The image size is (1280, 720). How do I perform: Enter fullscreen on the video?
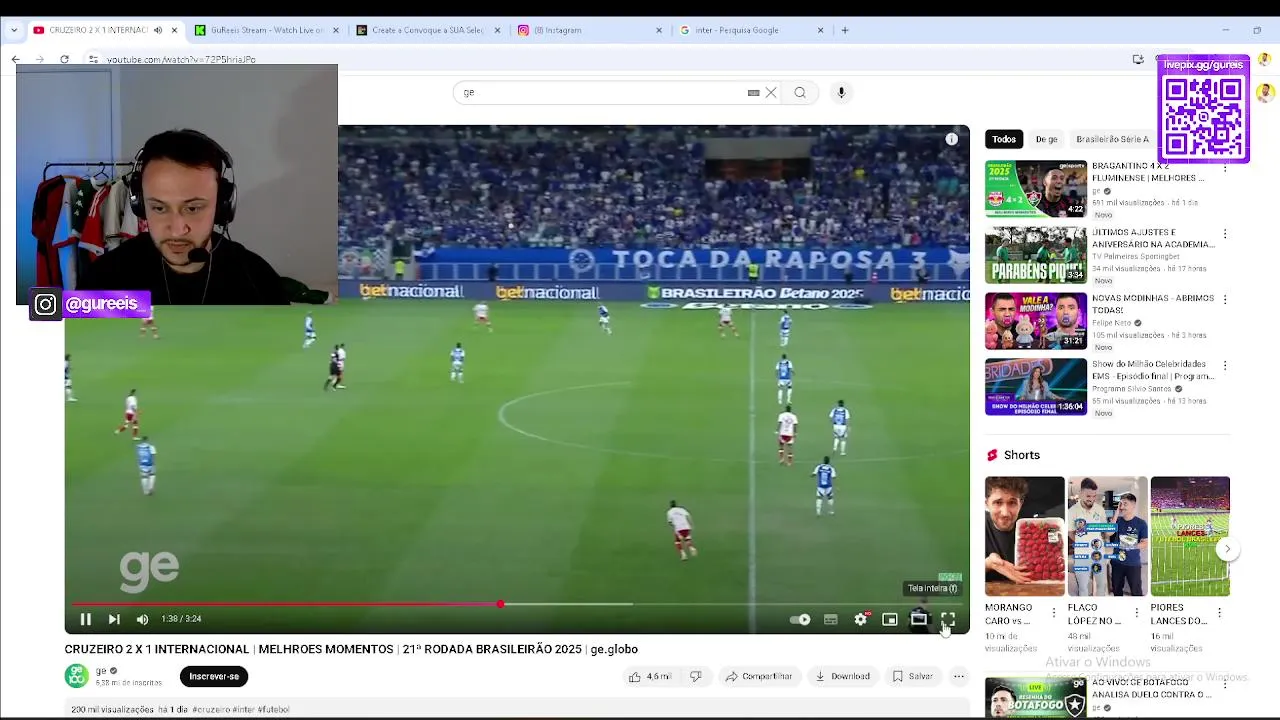tap(948, 620)
